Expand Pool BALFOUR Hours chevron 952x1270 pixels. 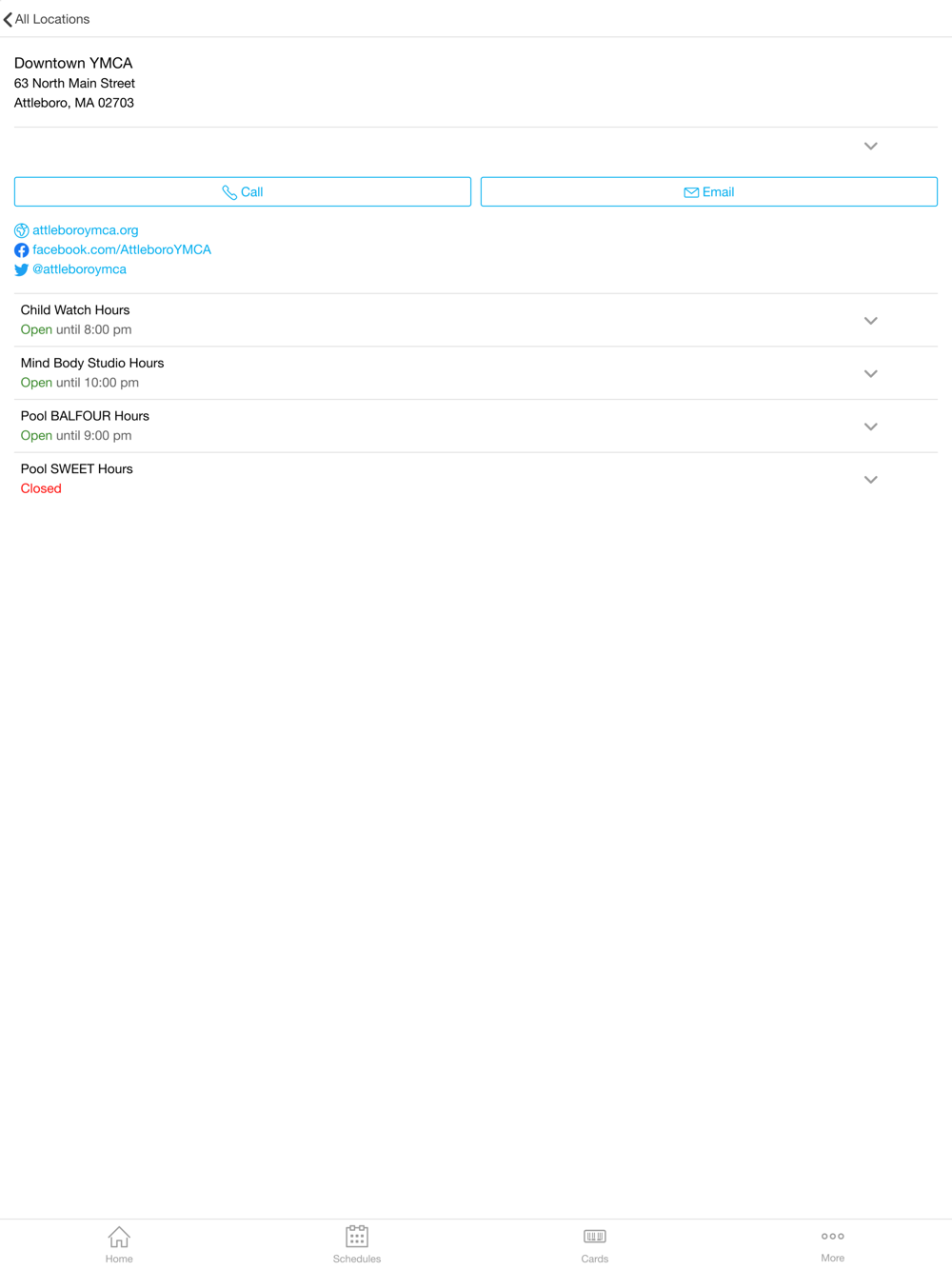870,427
